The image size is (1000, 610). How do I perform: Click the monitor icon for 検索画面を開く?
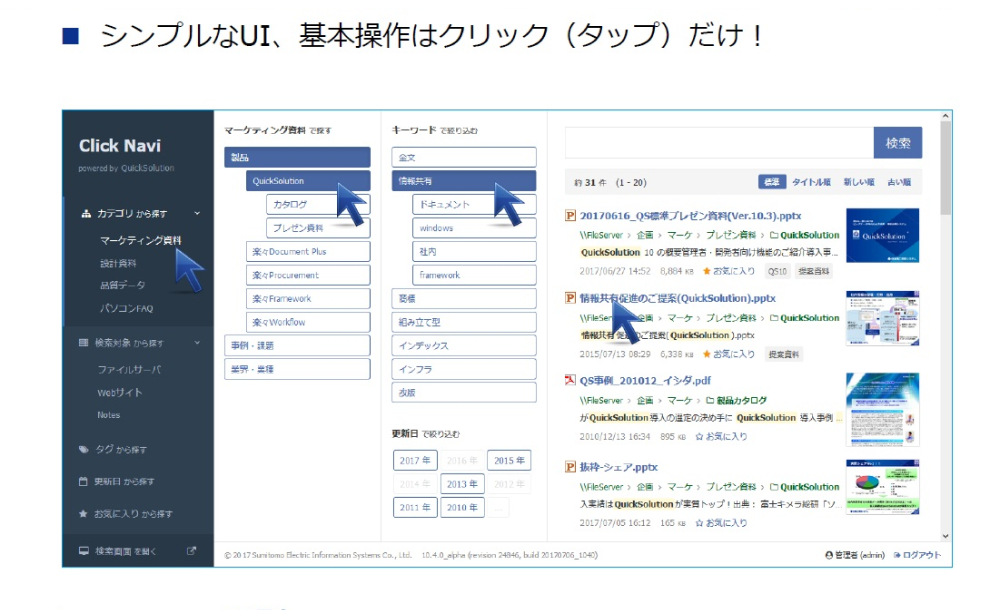84,551
